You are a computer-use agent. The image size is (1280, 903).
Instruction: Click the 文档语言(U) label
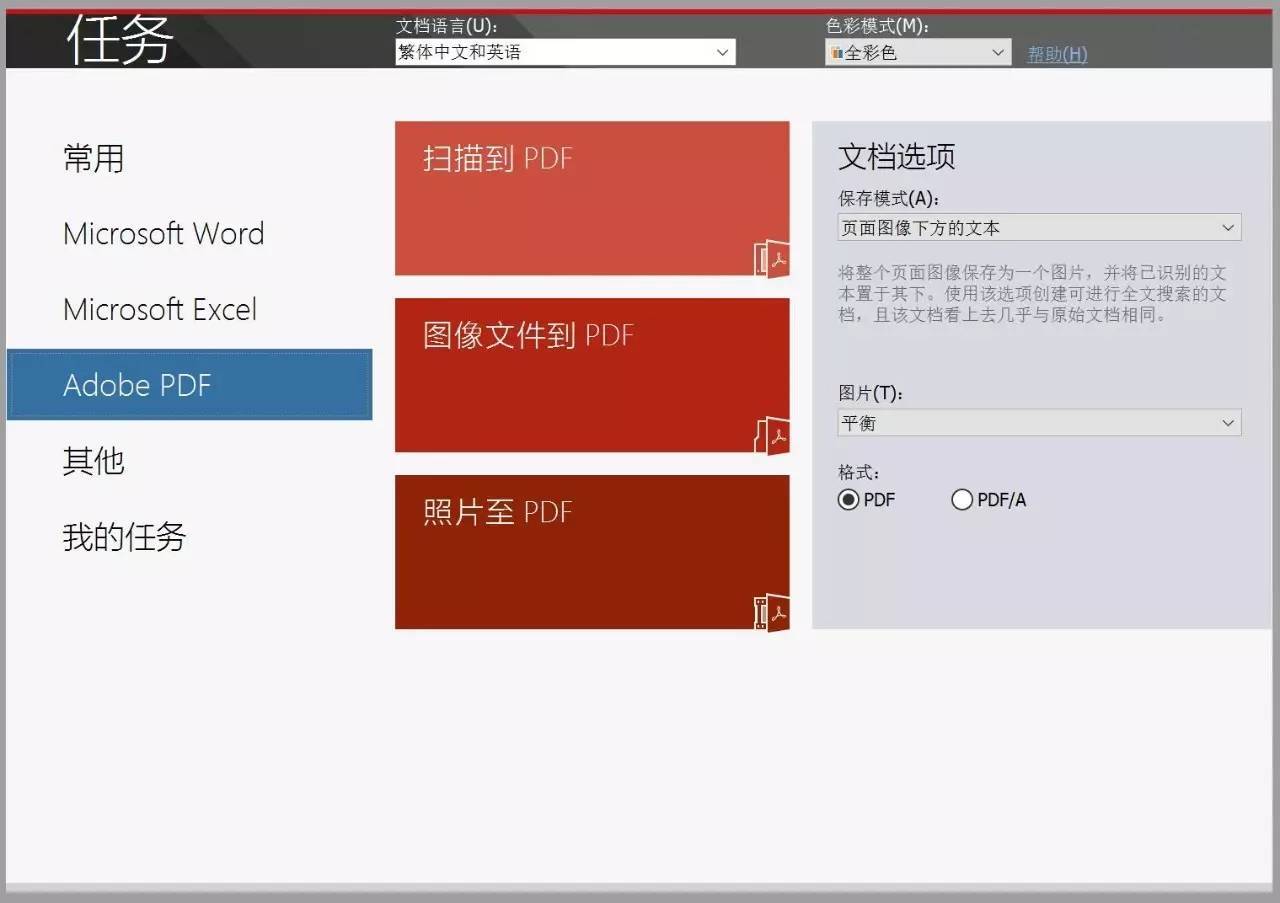pos(447,26)
